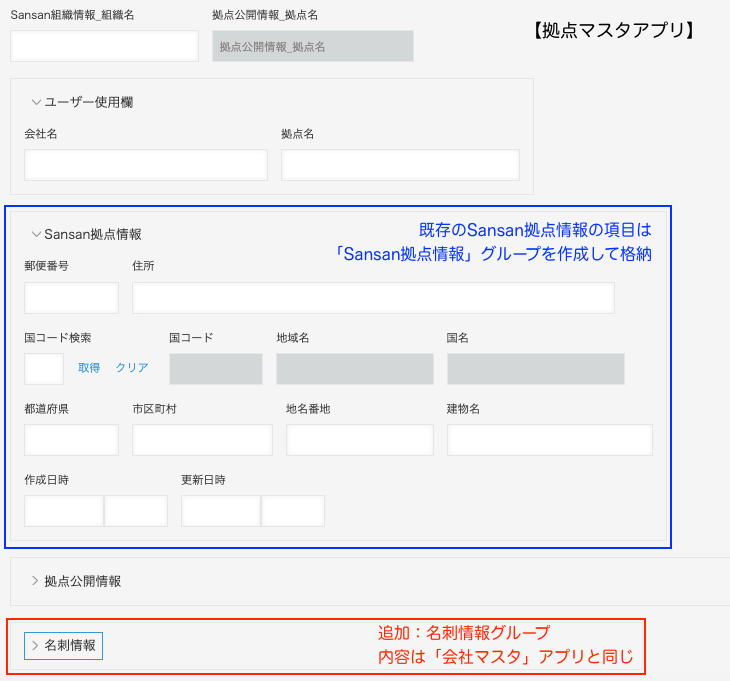Focus the 地名番地 input field
The width and height of the screenshot is (730, 681).
[x=360, y=440]
